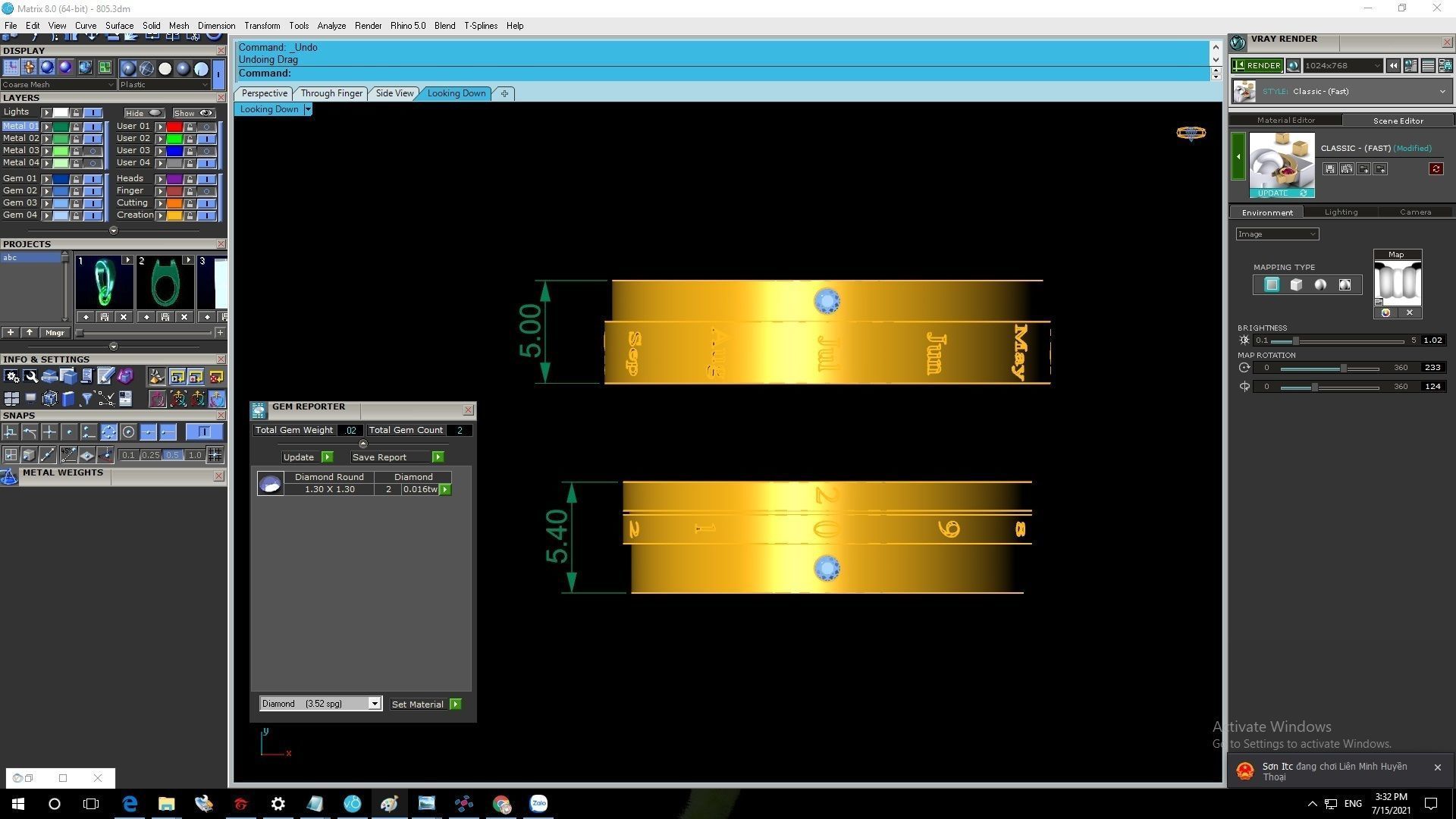This screenshot has height=819, width=1456.
Task: Toggle User 01 layer visibility
Action: click(206, 127)
